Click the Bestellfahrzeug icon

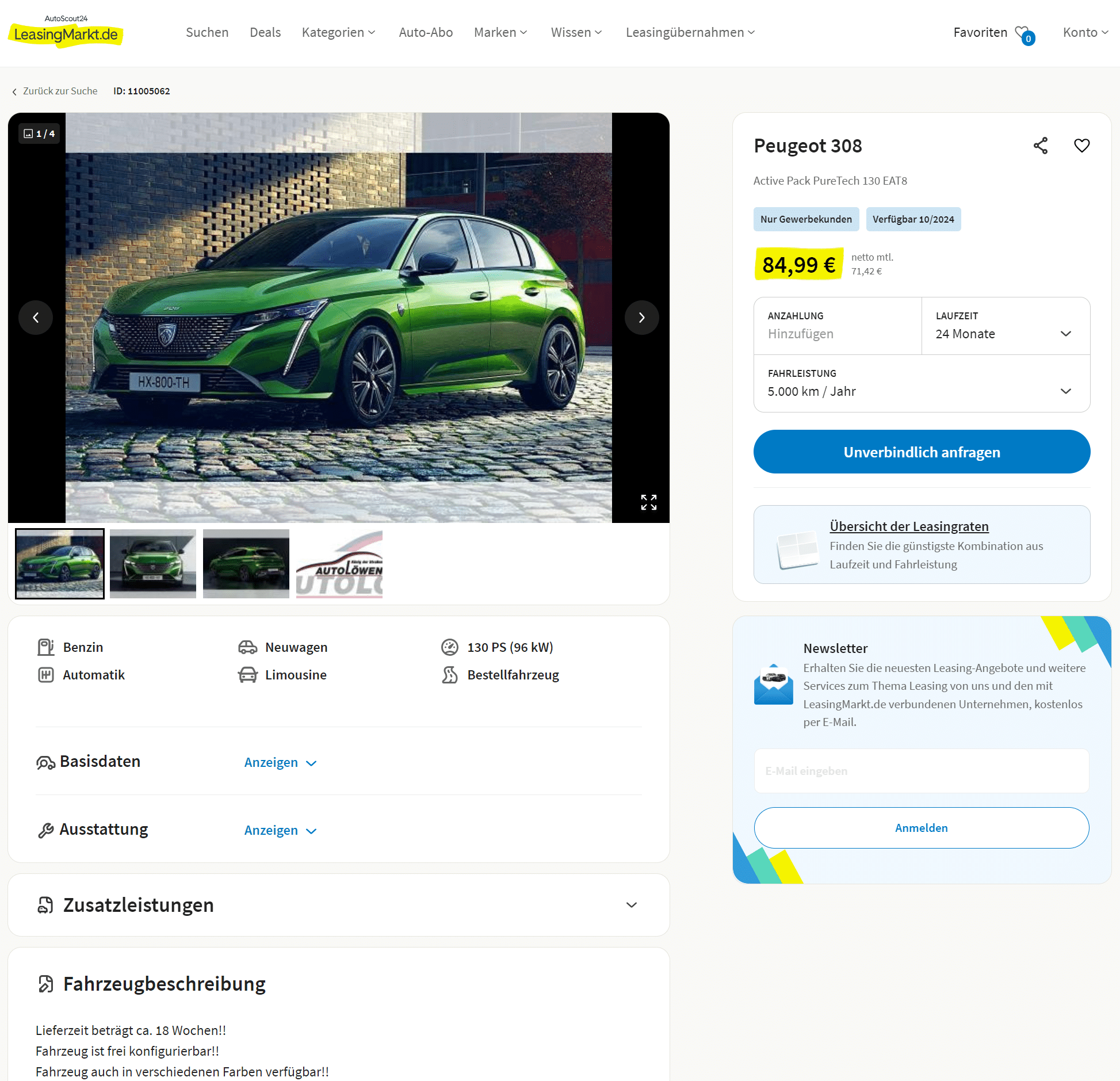[450, 675]
